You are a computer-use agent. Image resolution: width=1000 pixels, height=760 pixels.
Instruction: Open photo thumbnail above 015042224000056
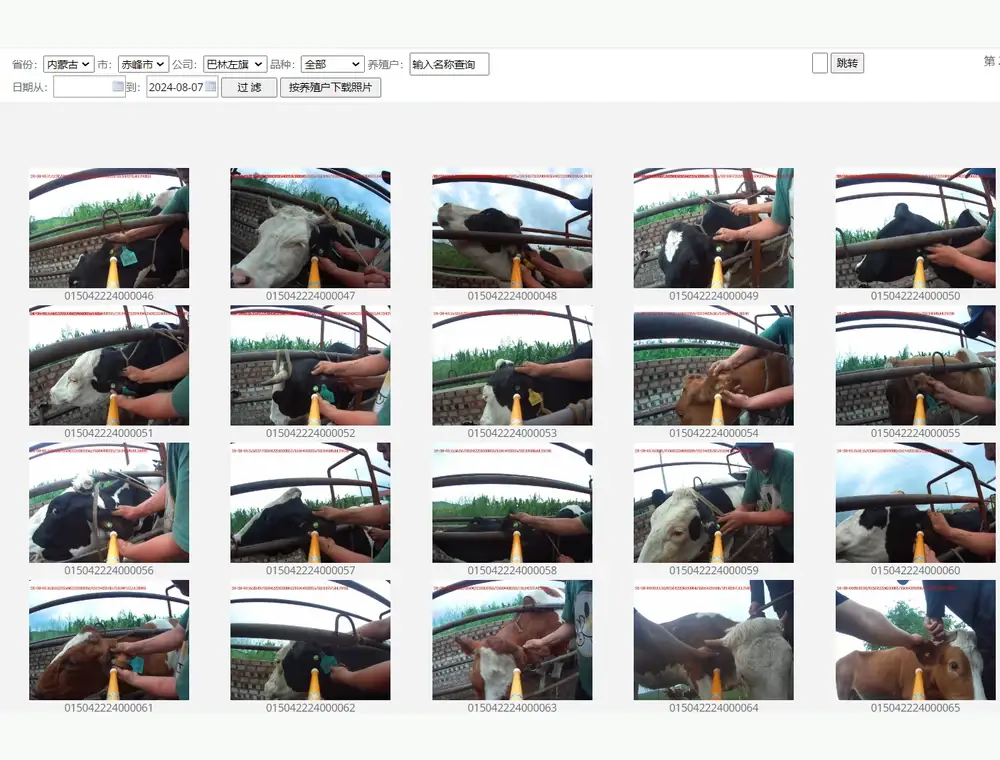pos(109,503)
